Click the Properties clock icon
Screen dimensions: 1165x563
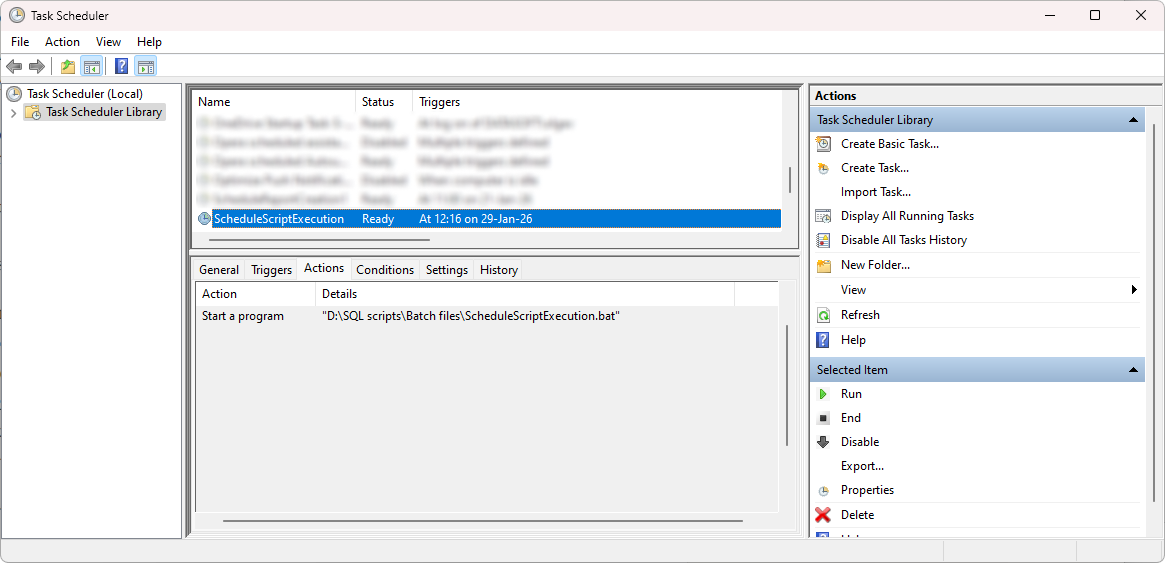[x=823, y=491]
